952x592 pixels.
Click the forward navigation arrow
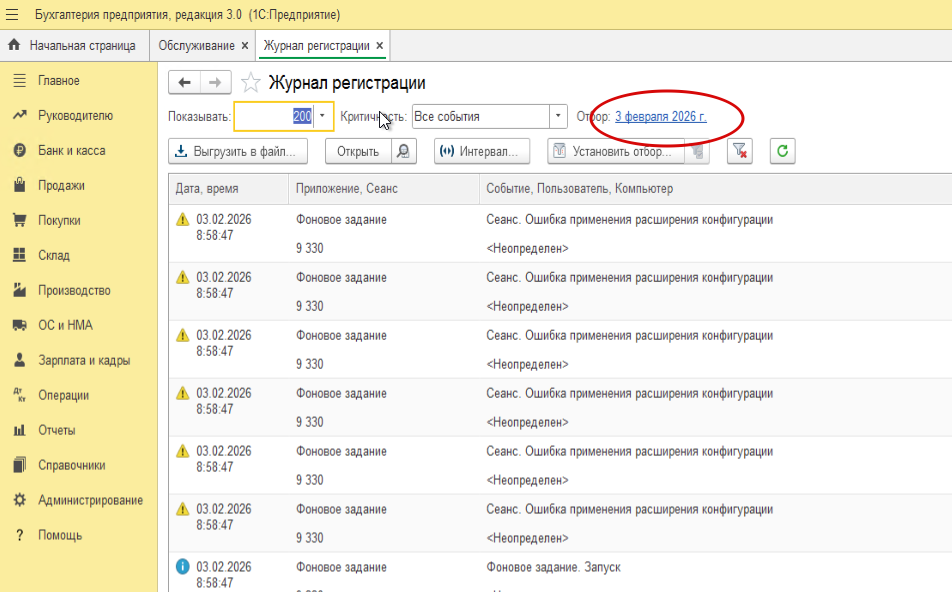click(x=216, y=83)
